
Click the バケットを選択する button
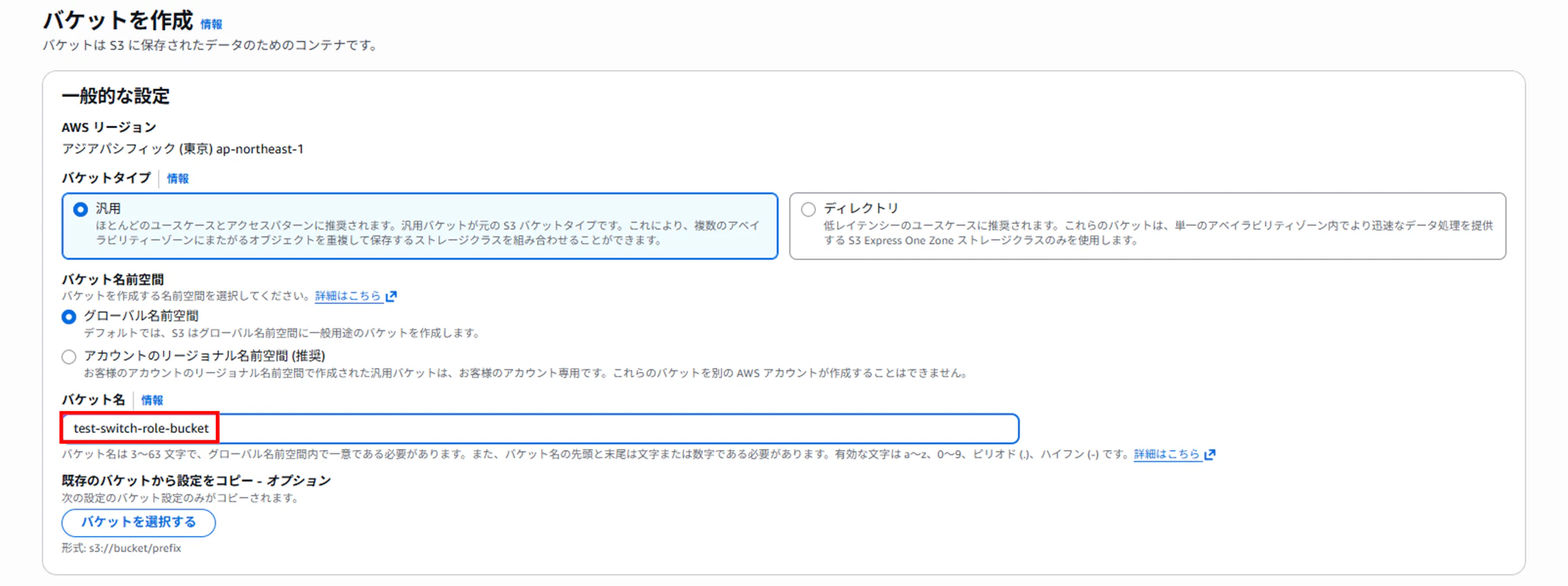[x=138, y=522]
